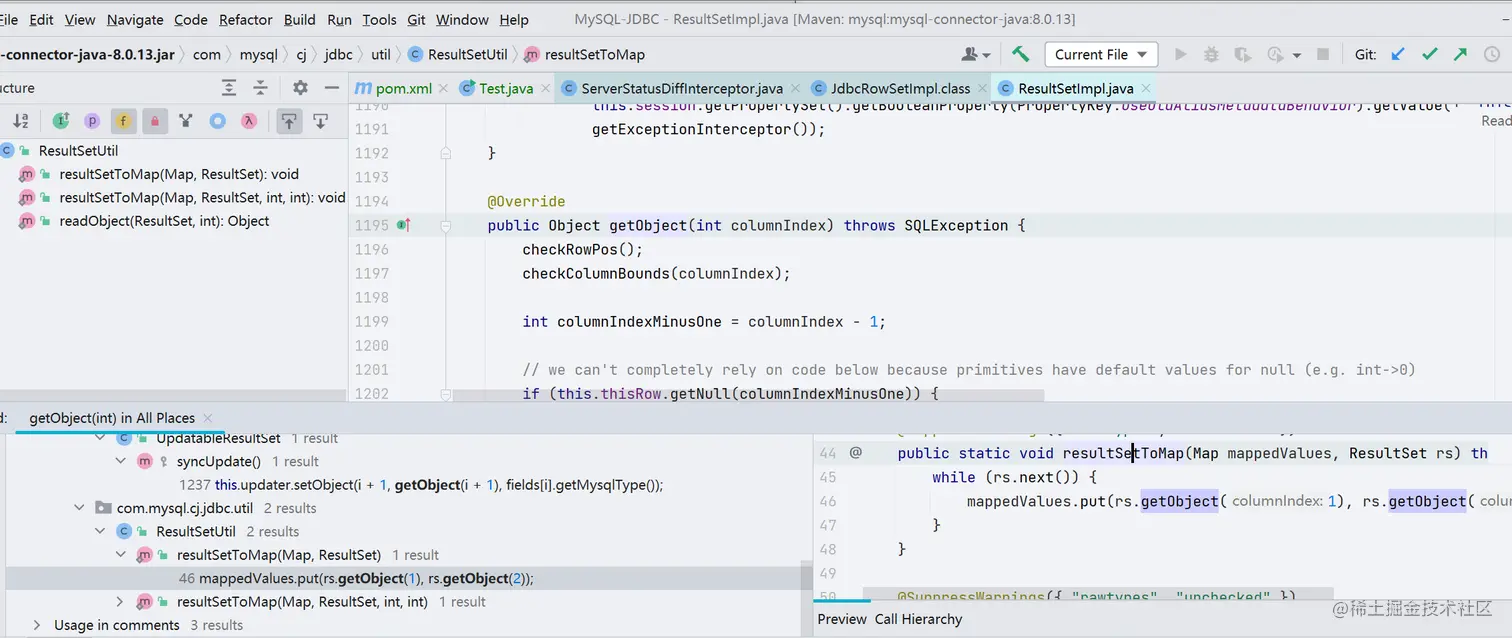Open the Navigate menu

[x=135, y=19]
